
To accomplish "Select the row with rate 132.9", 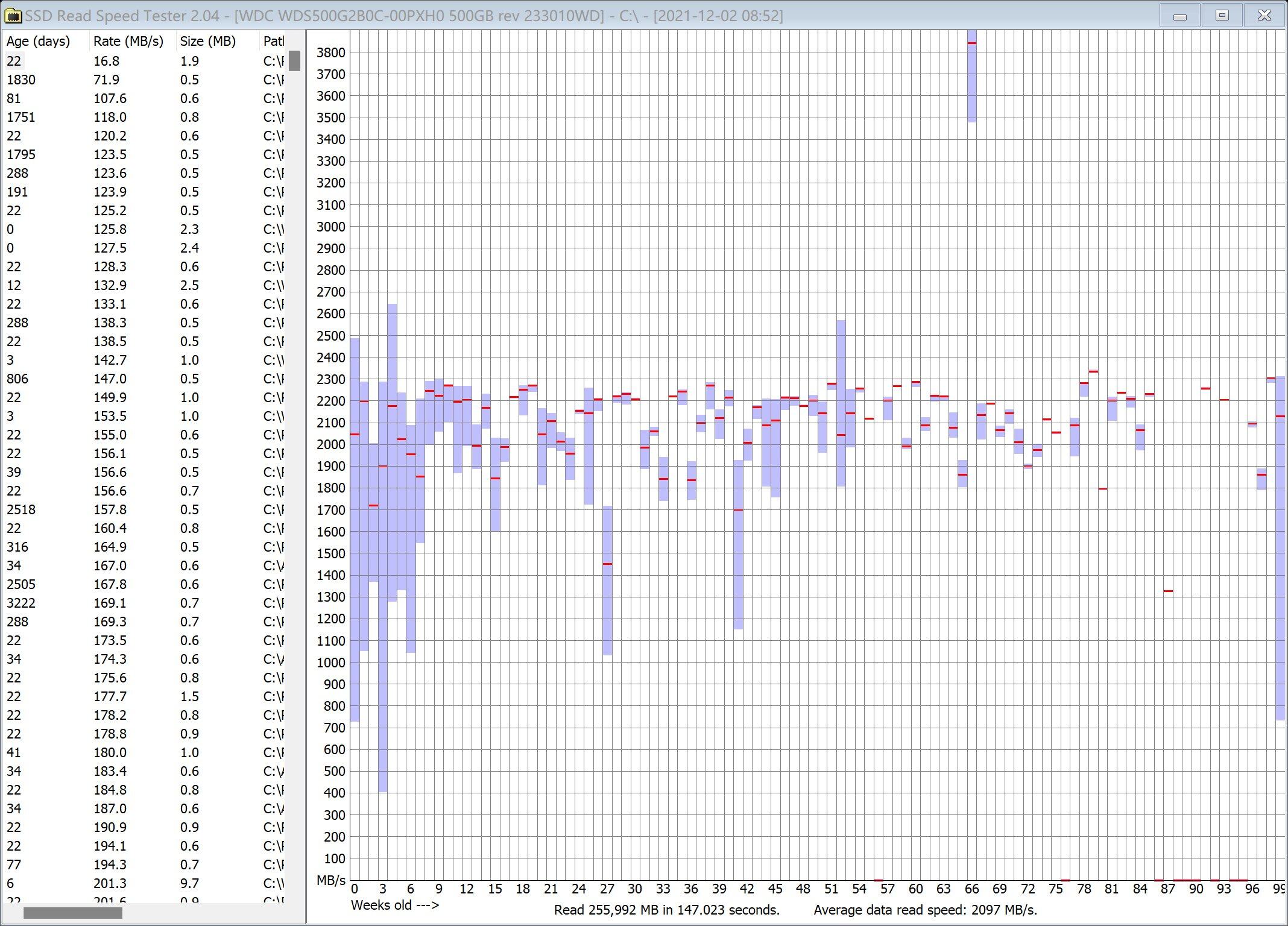I will pos(144,285).
